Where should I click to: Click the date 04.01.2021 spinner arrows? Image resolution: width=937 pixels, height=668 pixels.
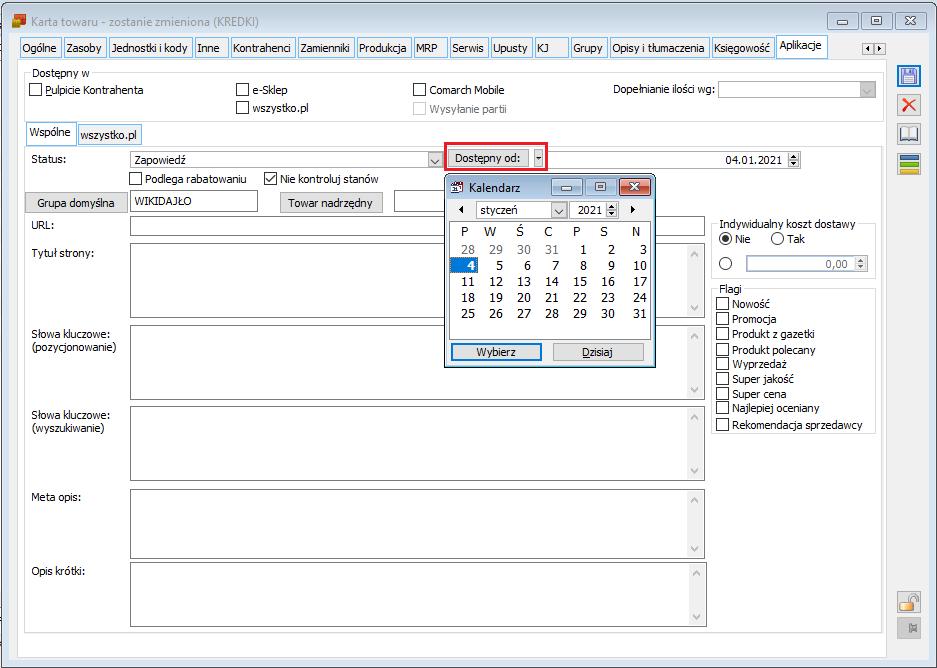[794, 160]
